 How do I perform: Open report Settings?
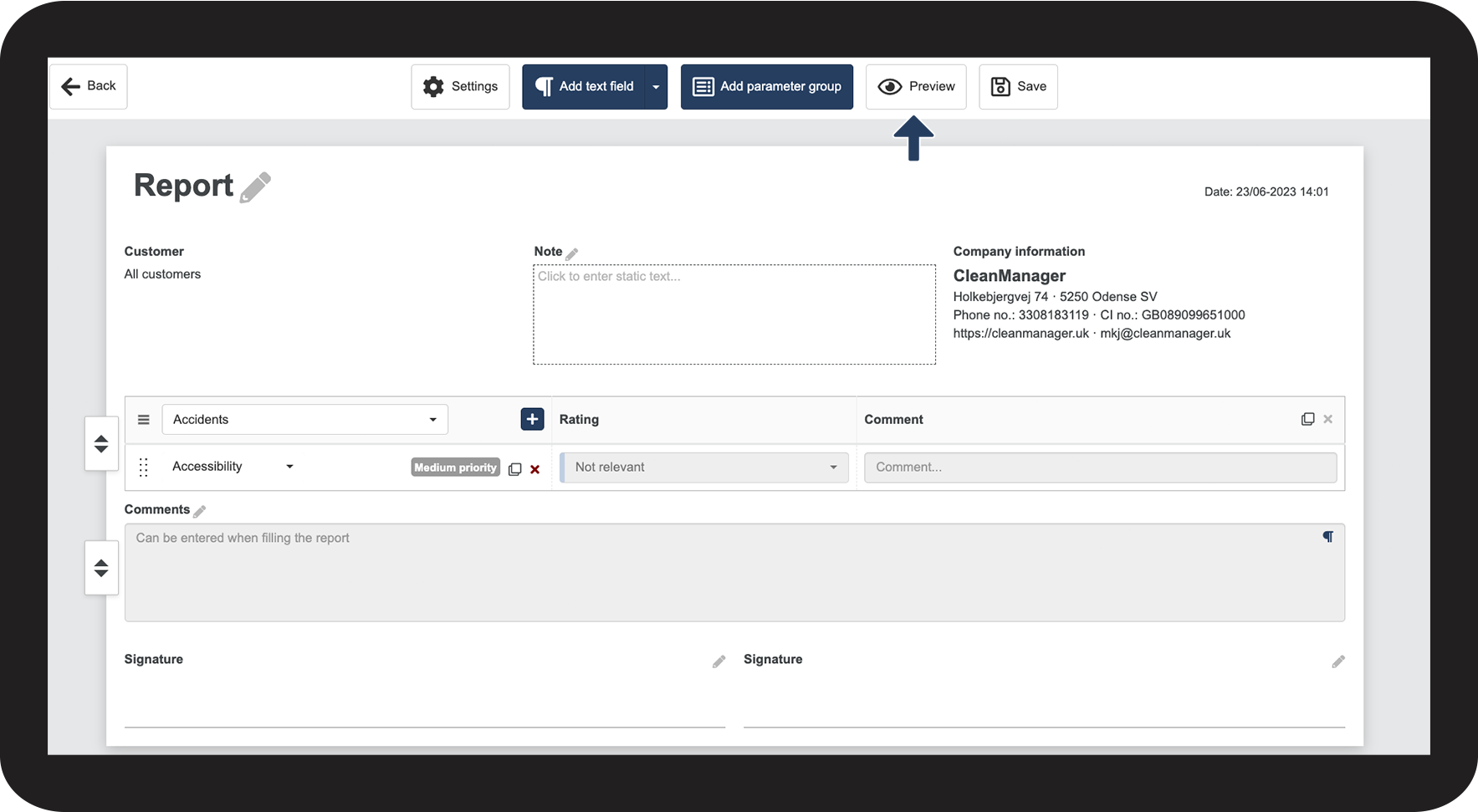point(460,86)
